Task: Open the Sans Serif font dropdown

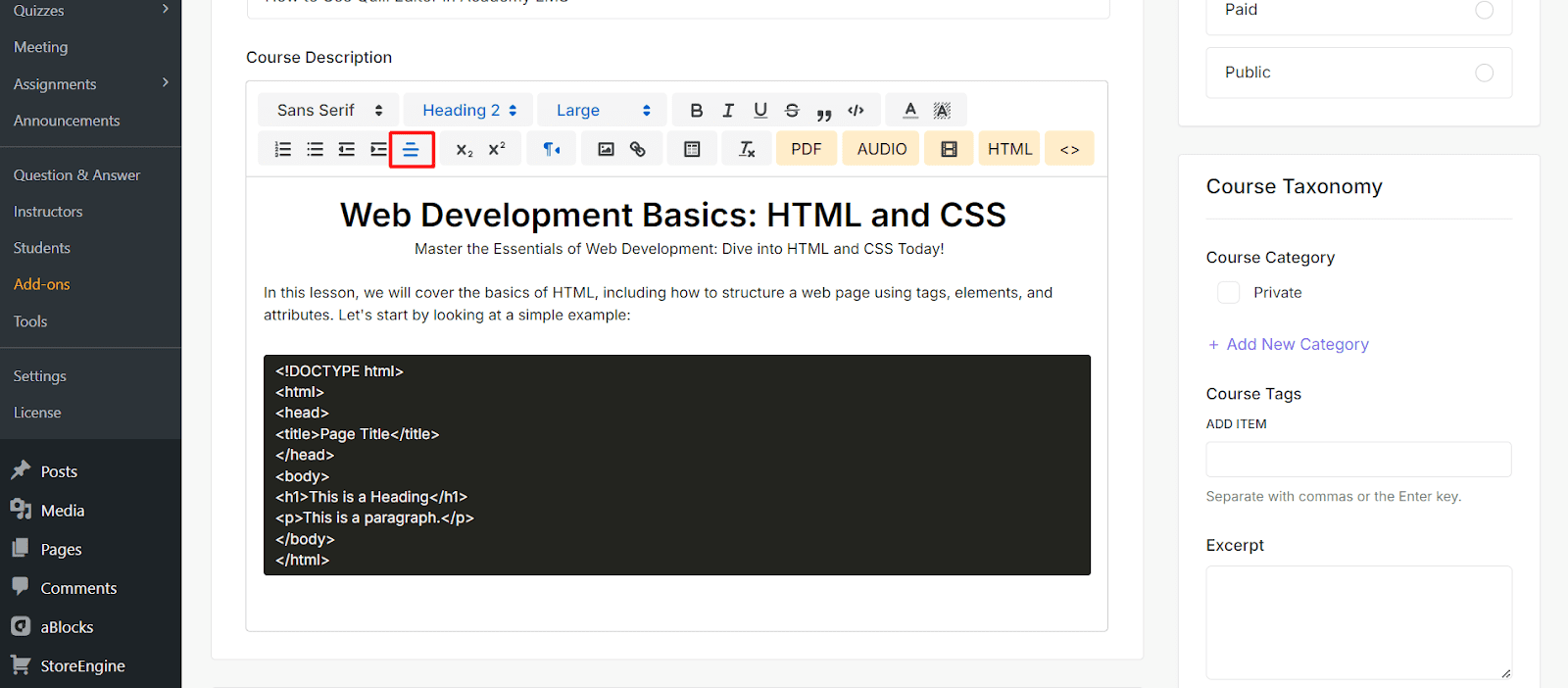Action: tap(328, 111)
